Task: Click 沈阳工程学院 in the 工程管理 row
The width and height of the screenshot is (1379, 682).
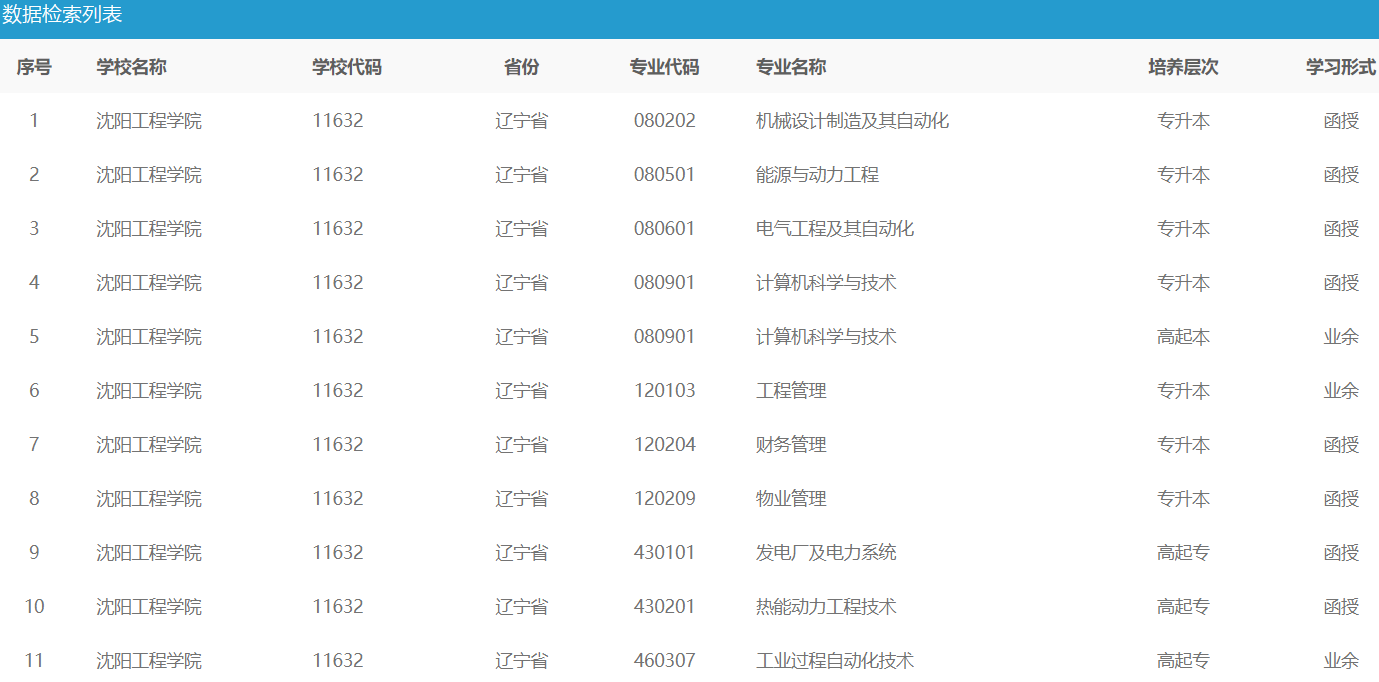Action: [x=149, y=391]
